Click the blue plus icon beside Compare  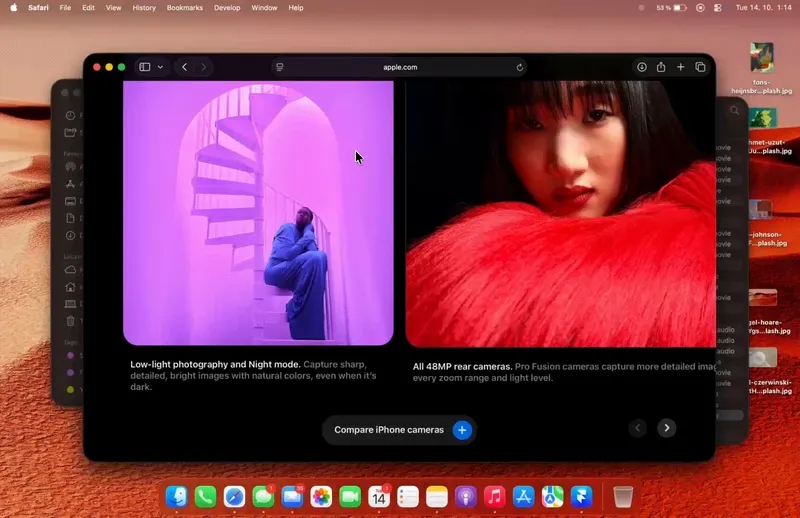click(x=462, y=430)
